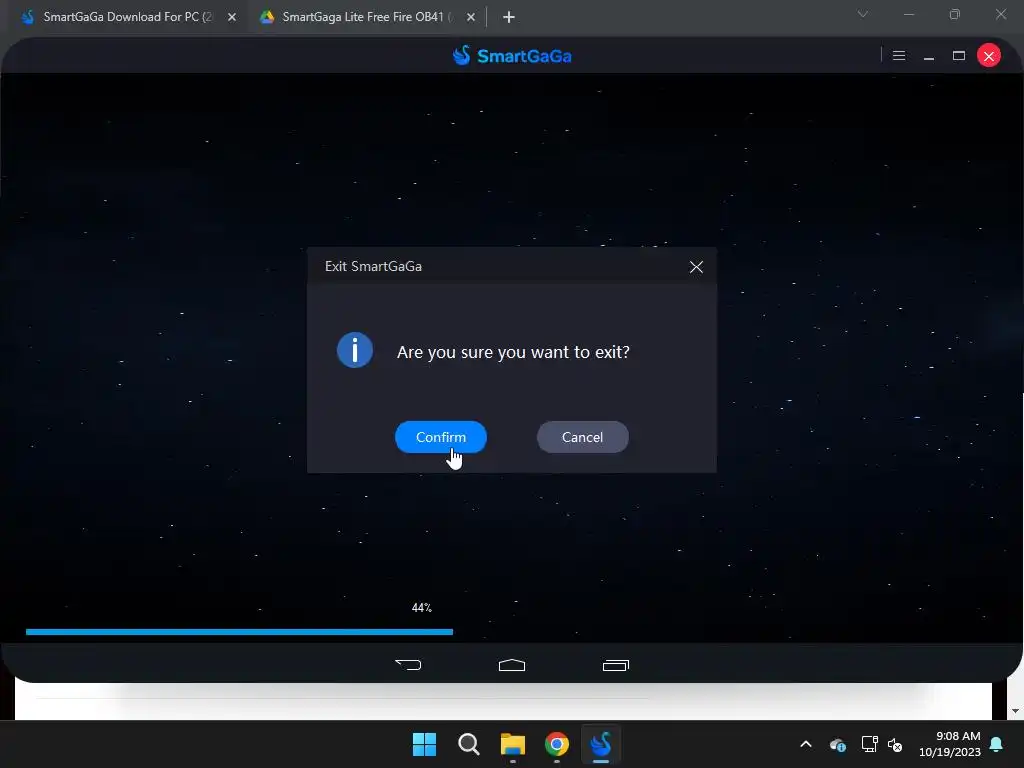Click the Are you sure you want to exit text
The width and height of the screenshot is (1024, 768).
513,352
